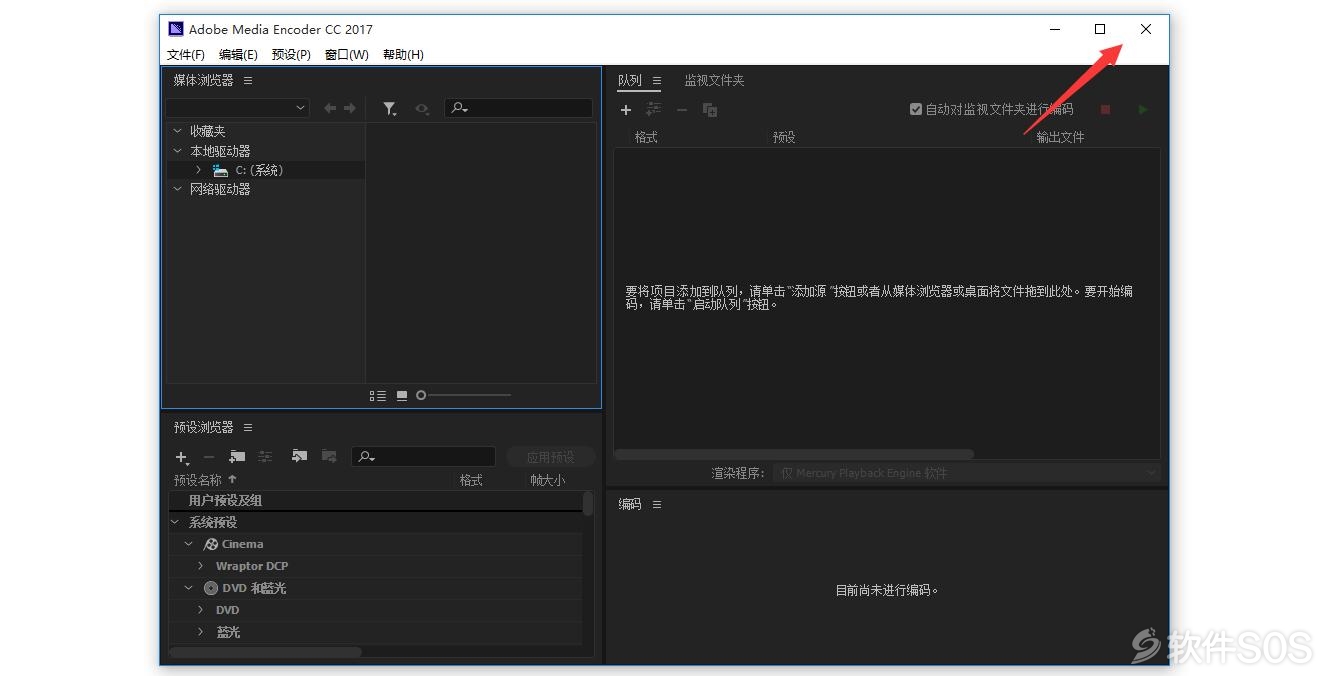Collapse the DVD 和蓝光 group

(x=188, y=588)
